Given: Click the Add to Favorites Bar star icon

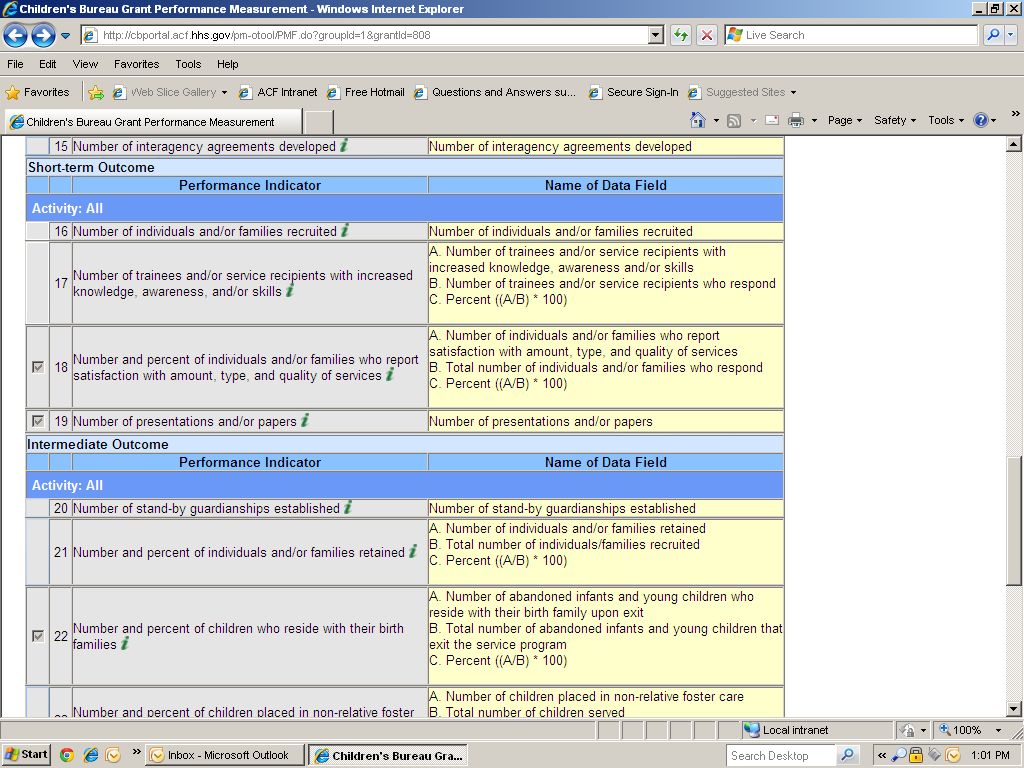Looking at the screenshot, I should pyautogui.click(x=96, y=92).
